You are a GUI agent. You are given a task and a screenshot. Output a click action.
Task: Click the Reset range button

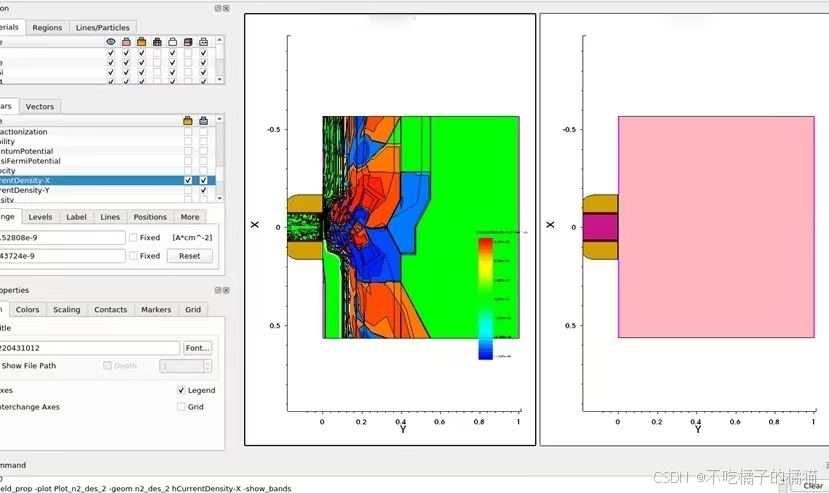click(190, 256)
